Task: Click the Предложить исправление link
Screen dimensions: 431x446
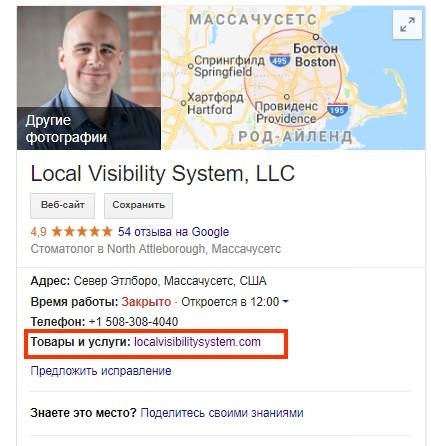Action: pos(101,371)
